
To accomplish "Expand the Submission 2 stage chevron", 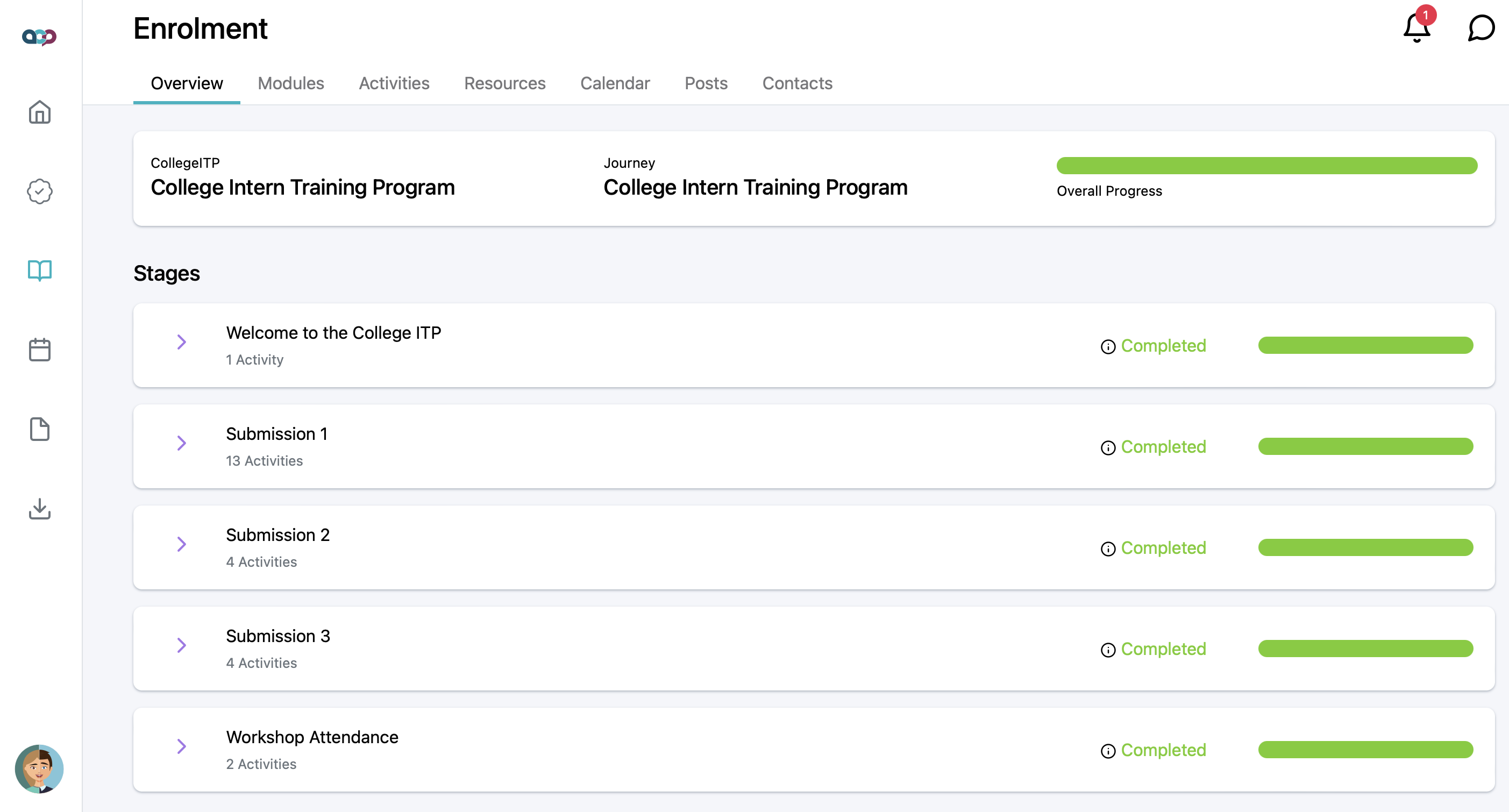I will tap(182, 544).
